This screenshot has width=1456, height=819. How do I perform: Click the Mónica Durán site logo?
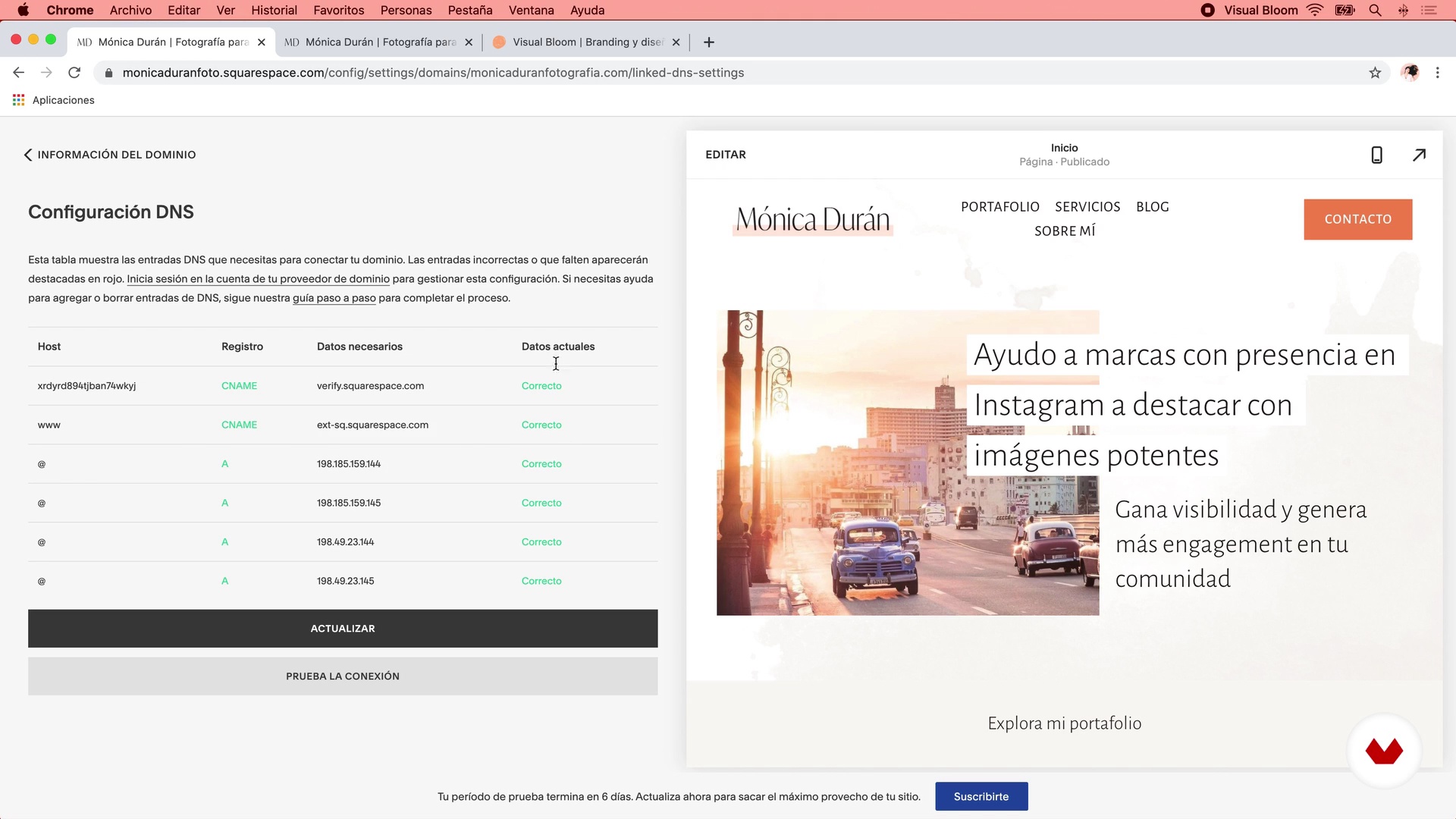coord(813,219)
